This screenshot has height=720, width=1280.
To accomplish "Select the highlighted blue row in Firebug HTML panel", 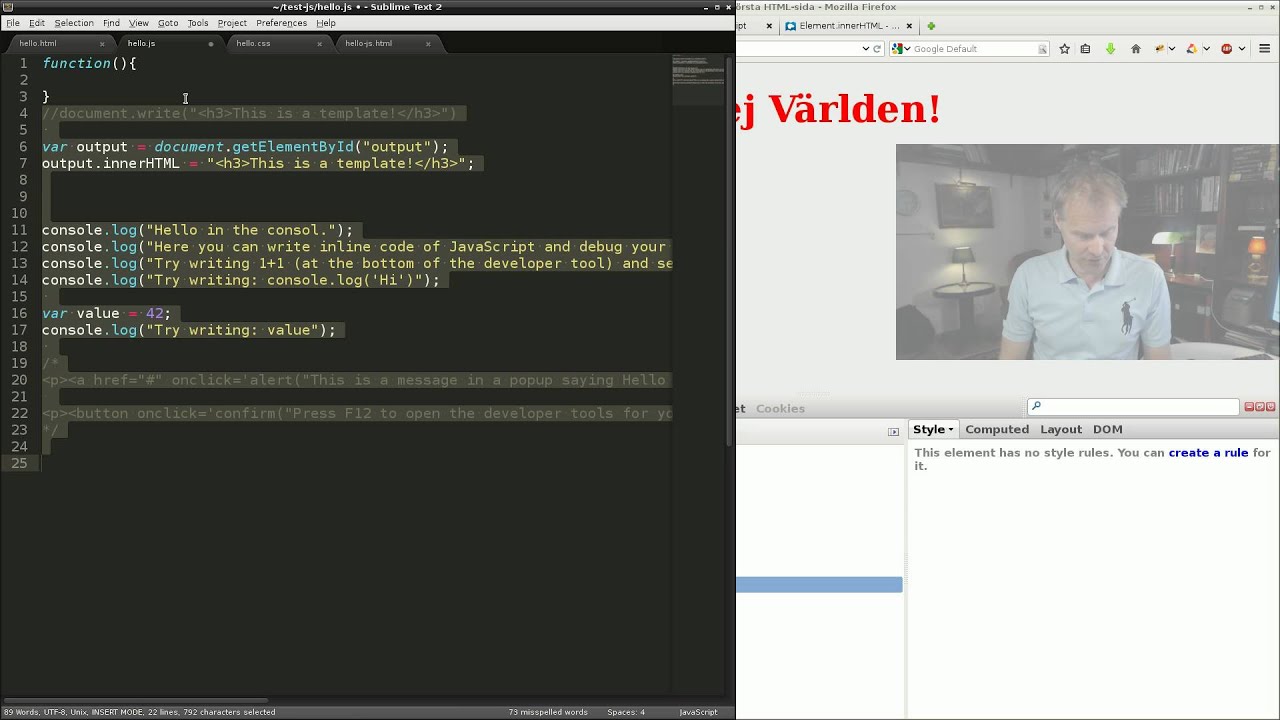I will (x=819, y=585).
